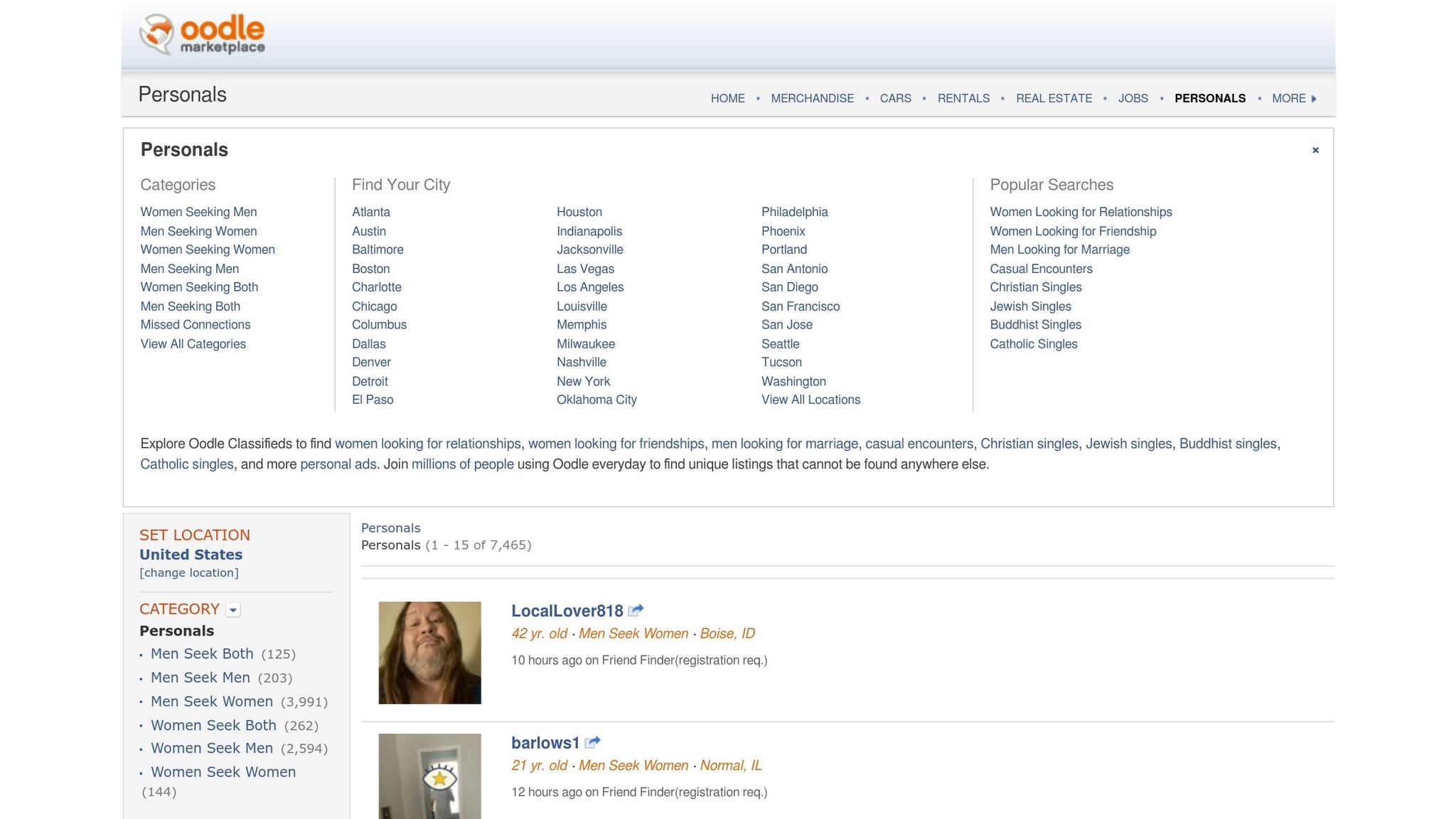Screen dimensions: 1456x819
Task: Open the Category dropdown arrow
Action: point(233,610)
